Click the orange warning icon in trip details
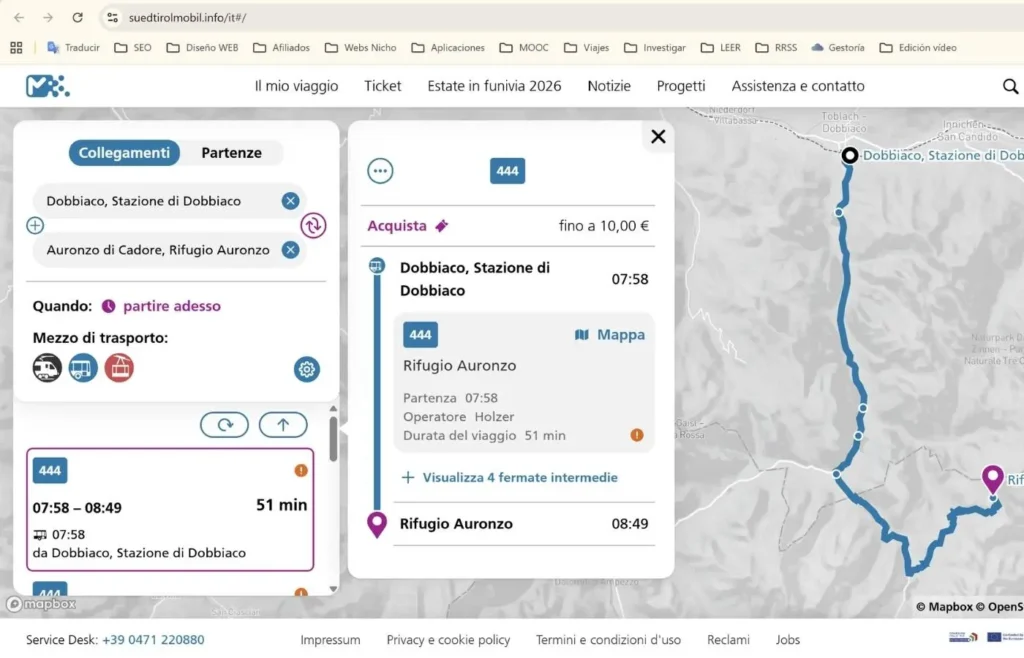1024x658 pixels. click(637, 435)
